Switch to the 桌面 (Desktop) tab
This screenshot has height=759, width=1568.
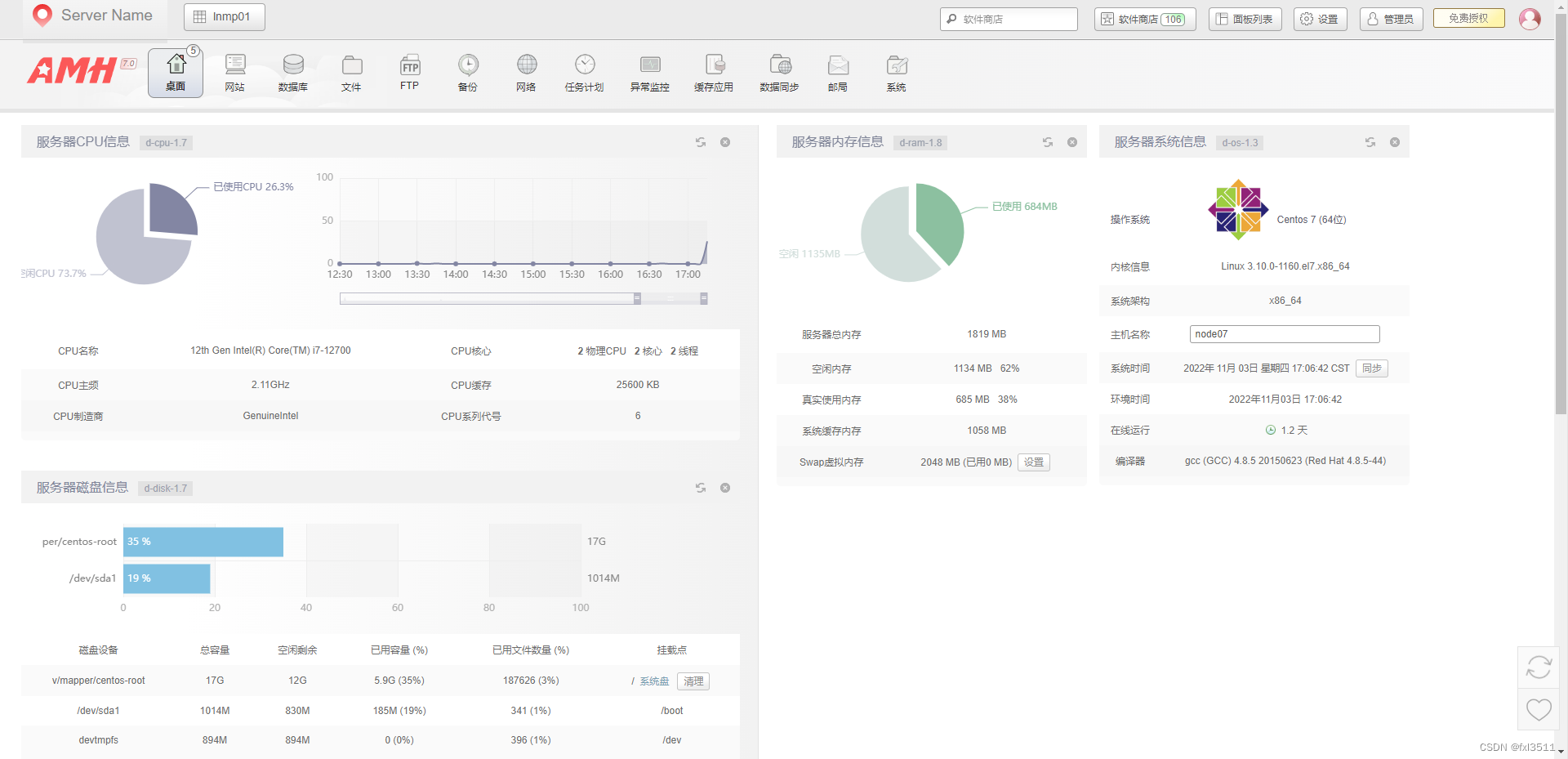(x=175, y=72)
